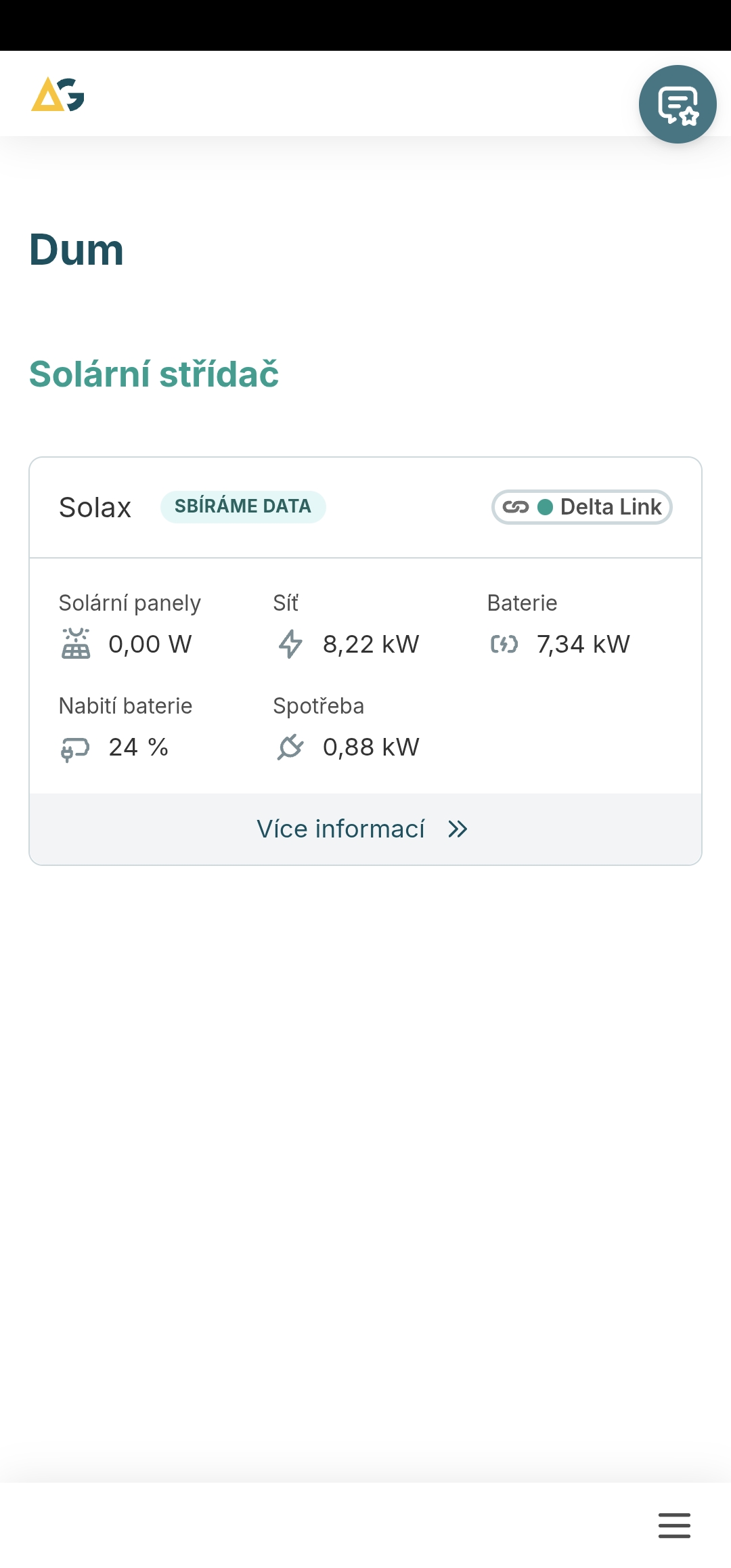Expand details with double chevron arrow
The height and width of the screenshot is (1568, 731).
[458, 829]
